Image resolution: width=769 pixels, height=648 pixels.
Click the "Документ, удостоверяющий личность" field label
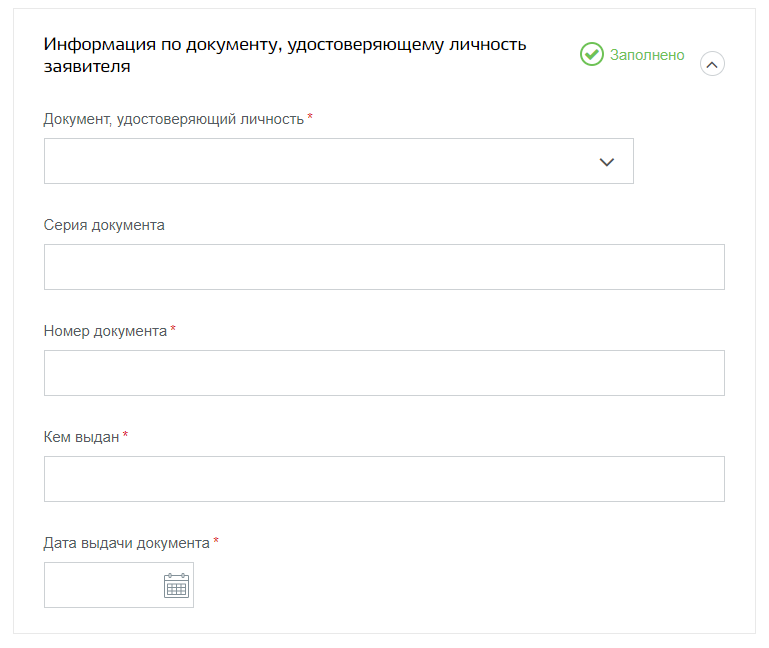[174, 119]
